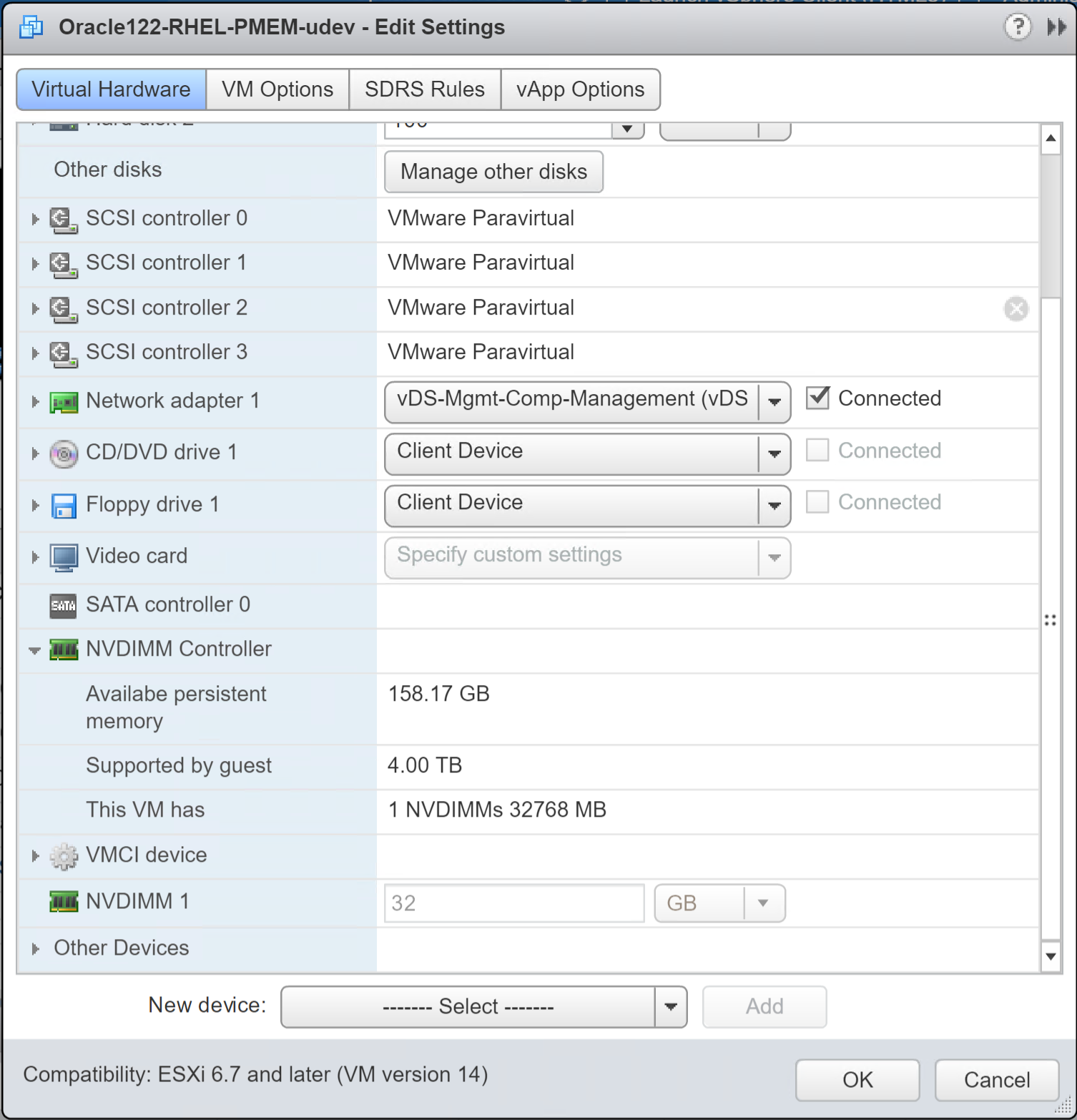The image size is (1077, 1120).
Task: Expand SCSI controller 3 row
Action: coord(35,353)
